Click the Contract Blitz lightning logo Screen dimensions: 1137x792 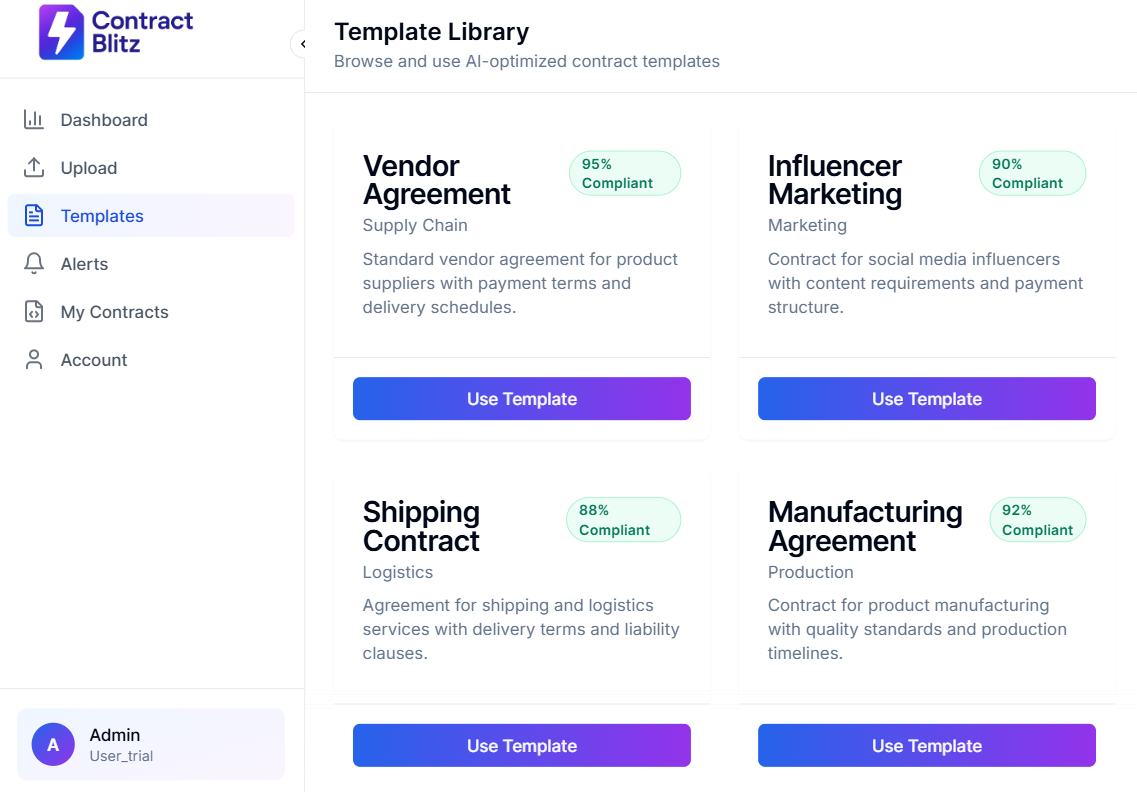[61, 32]
